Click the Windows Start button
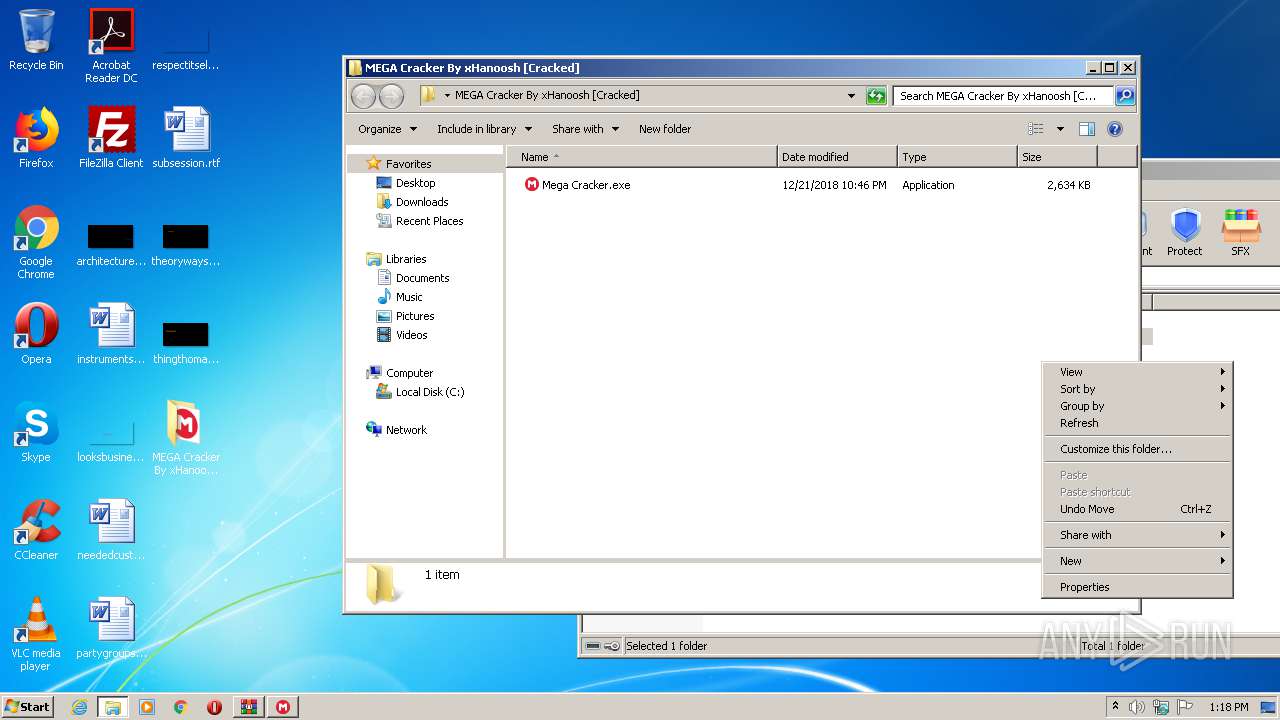Screen dimensions: 1280x720 click(28, 707)
